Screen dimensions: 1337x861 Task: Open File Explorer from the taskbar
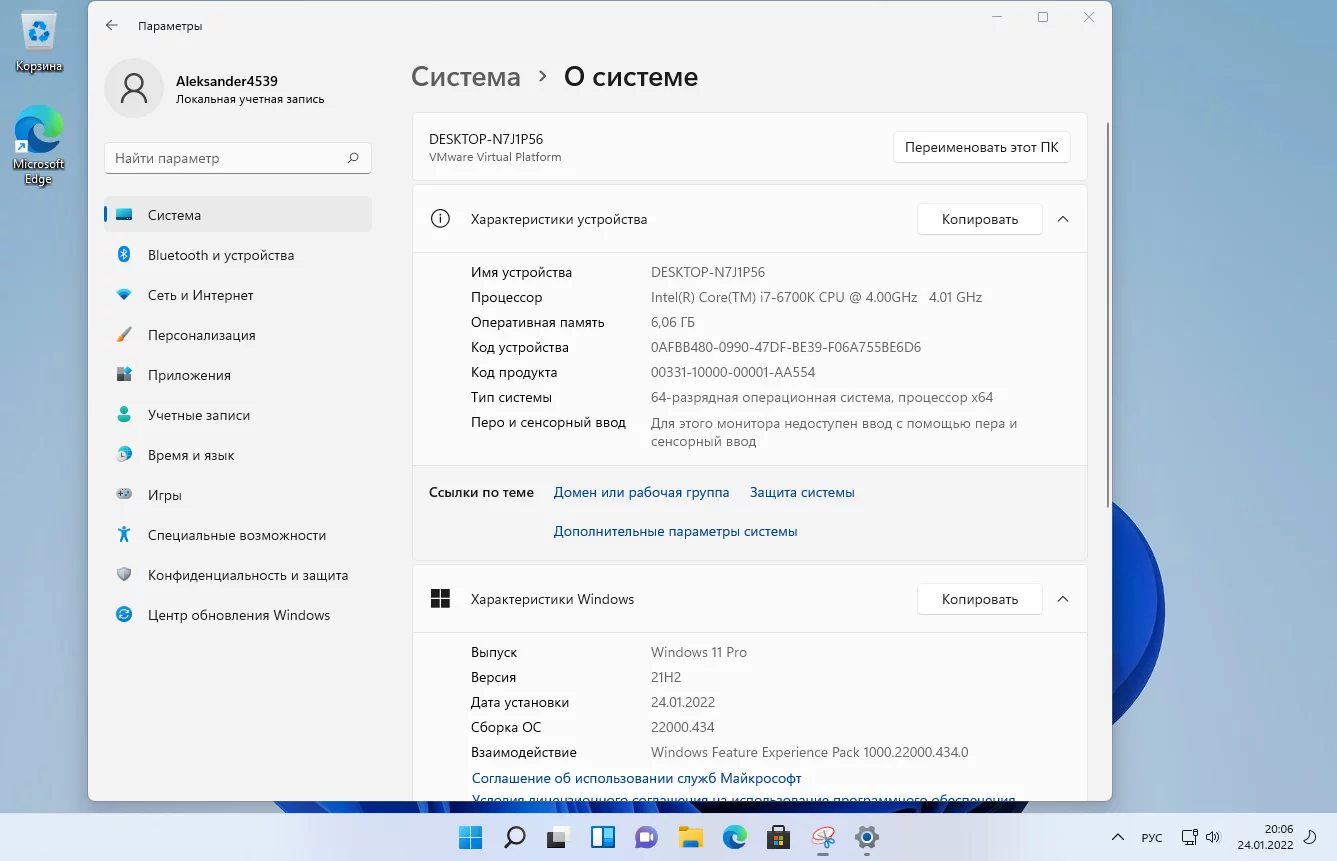click(691, 837)
